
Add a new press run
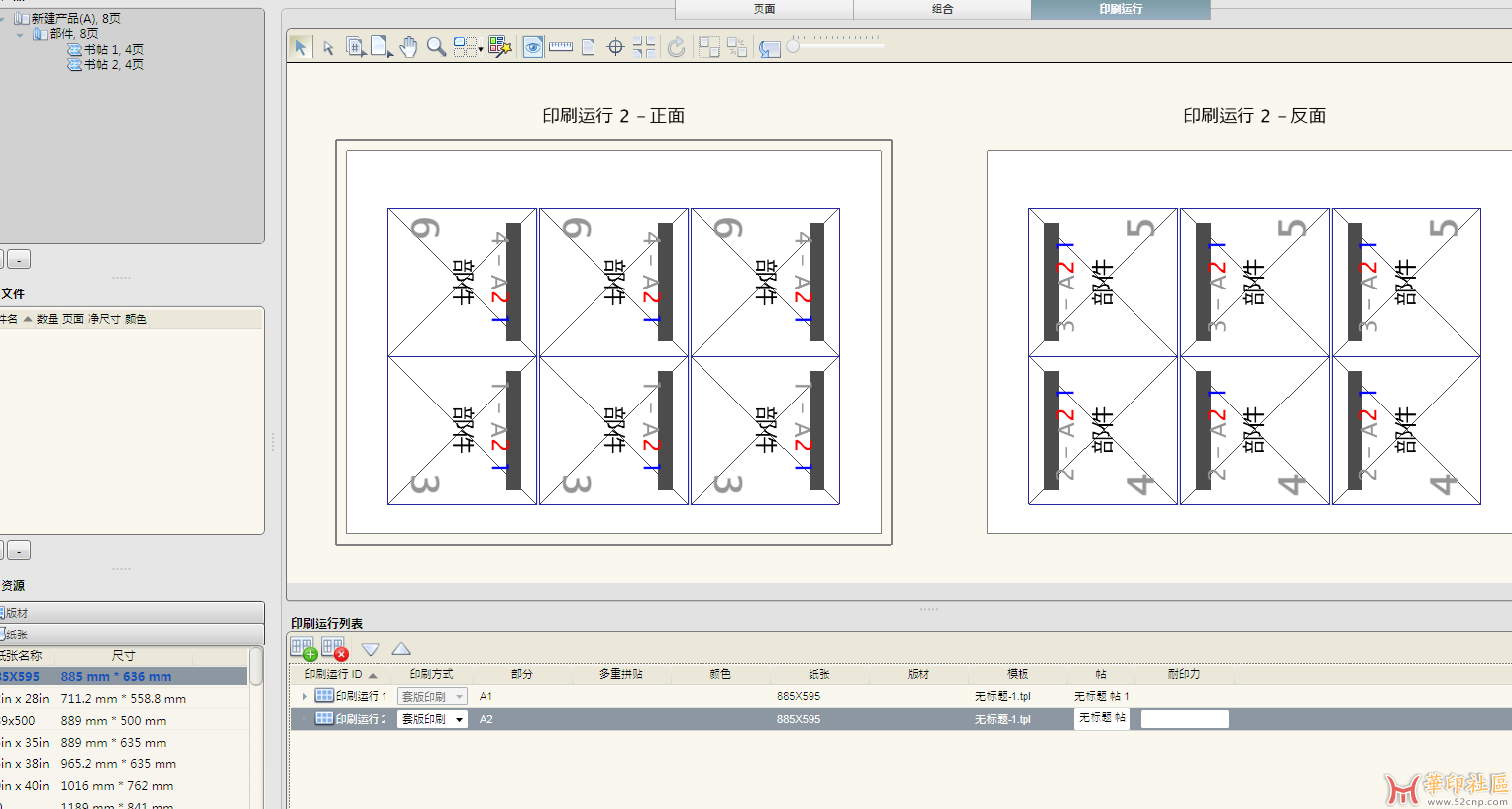pos(304,648)
